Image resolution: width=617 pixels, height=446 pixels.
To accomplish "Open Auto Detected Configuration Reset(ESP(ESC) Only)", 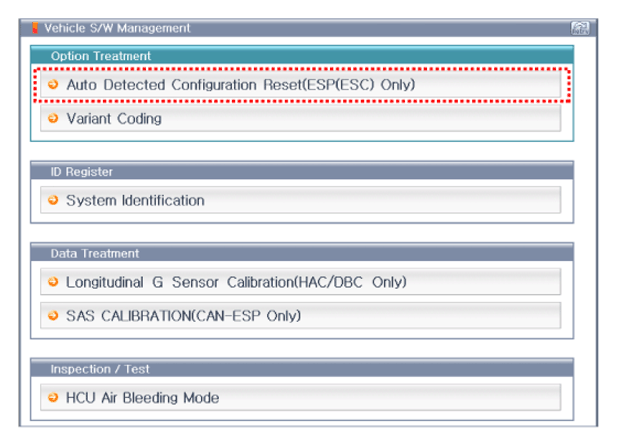I will [x=301, y=84].
